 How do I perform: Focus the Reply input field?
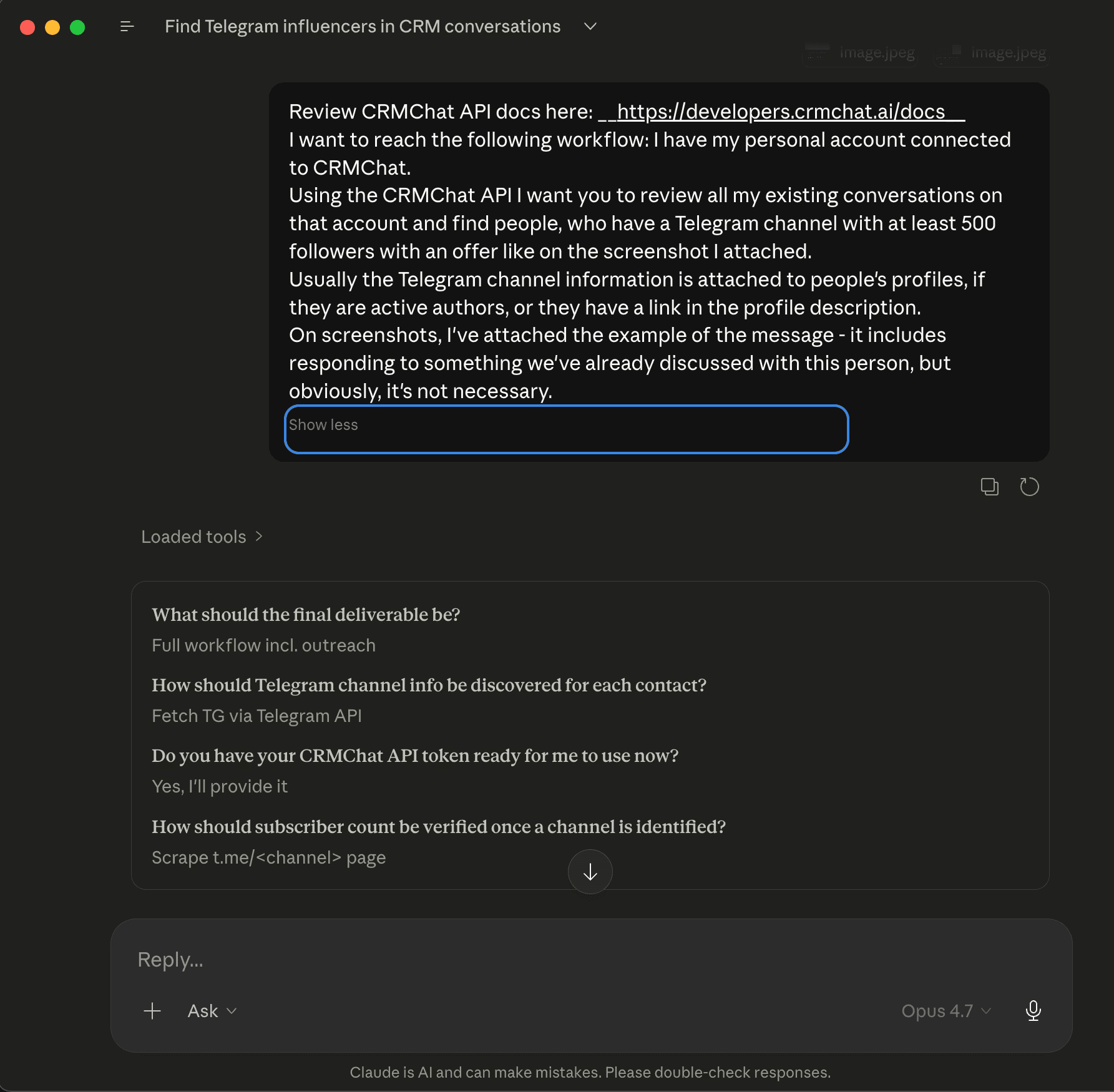pyautogui.click(x=591, y=959)
